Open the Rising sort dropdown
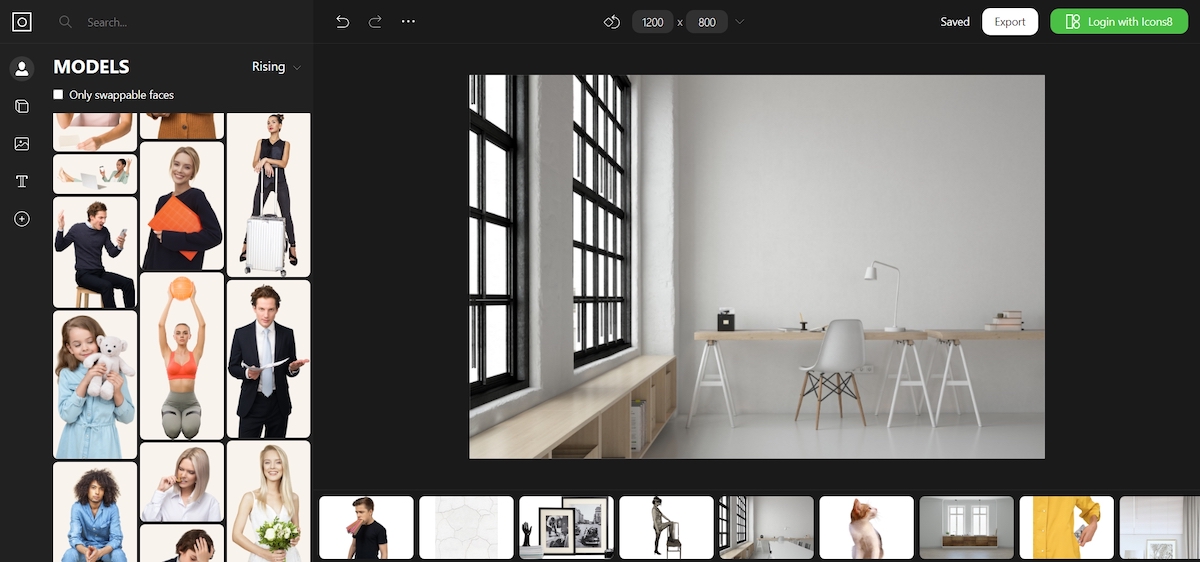 tap(277, 67)
